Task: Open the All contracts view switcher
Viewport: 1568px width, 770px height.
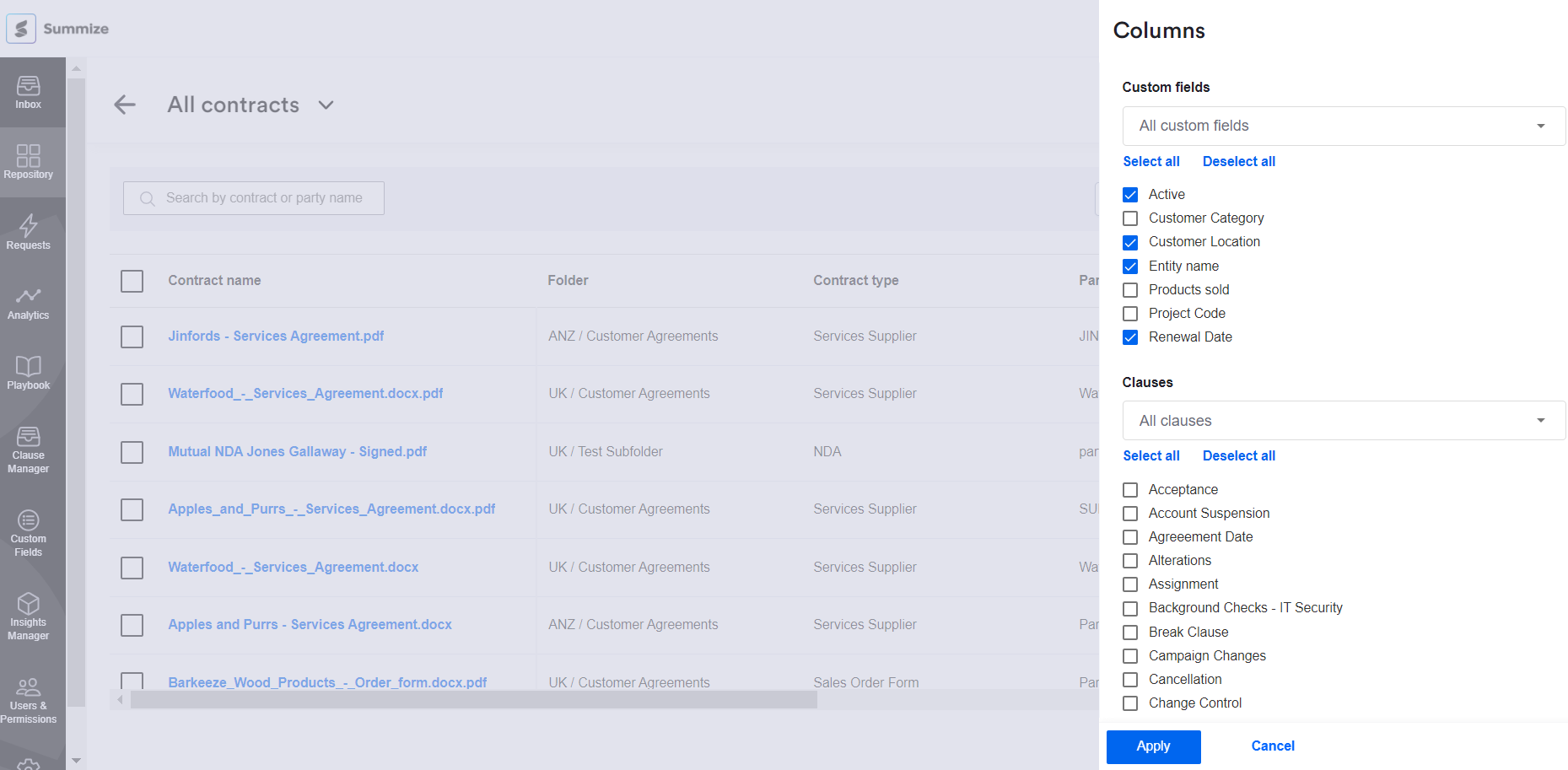Action: [326, 105]
